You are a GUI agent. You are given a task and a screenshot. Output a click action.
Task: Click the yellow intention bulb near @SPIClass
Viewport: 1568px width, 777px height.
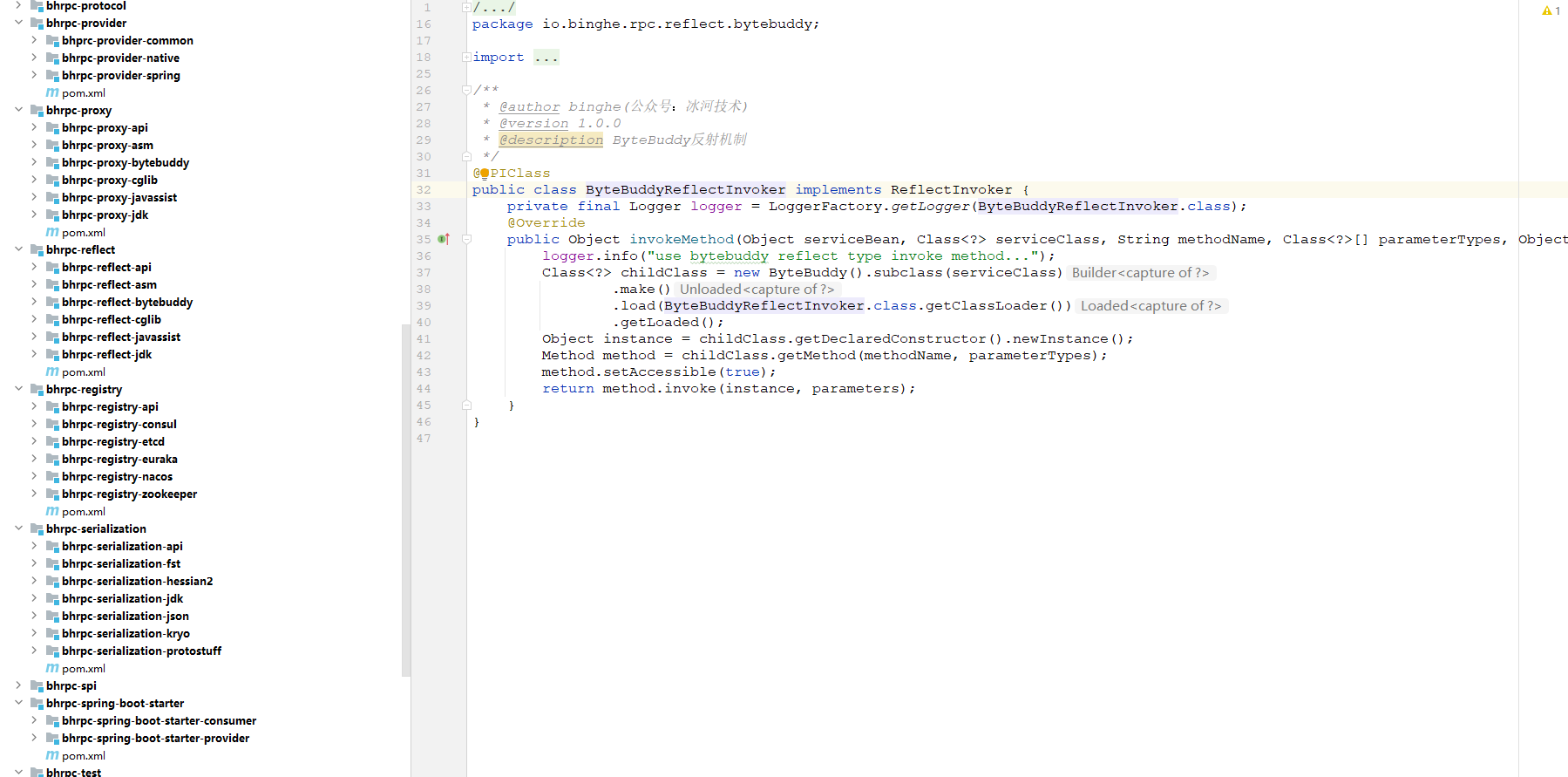485,174
